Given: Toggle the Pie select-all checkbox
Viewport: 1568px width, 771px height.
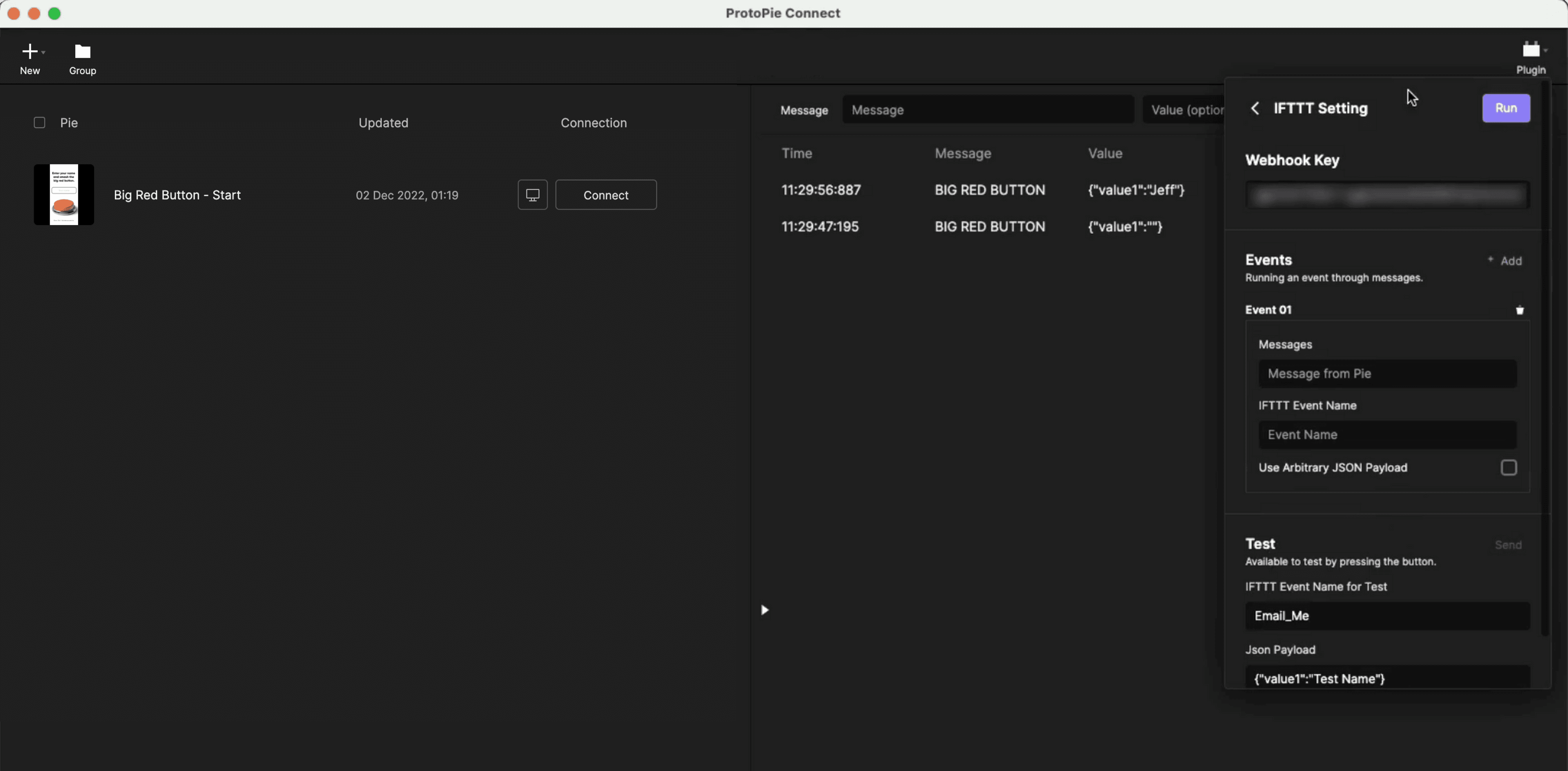Looking at the screenshot, I should (40, 123).
